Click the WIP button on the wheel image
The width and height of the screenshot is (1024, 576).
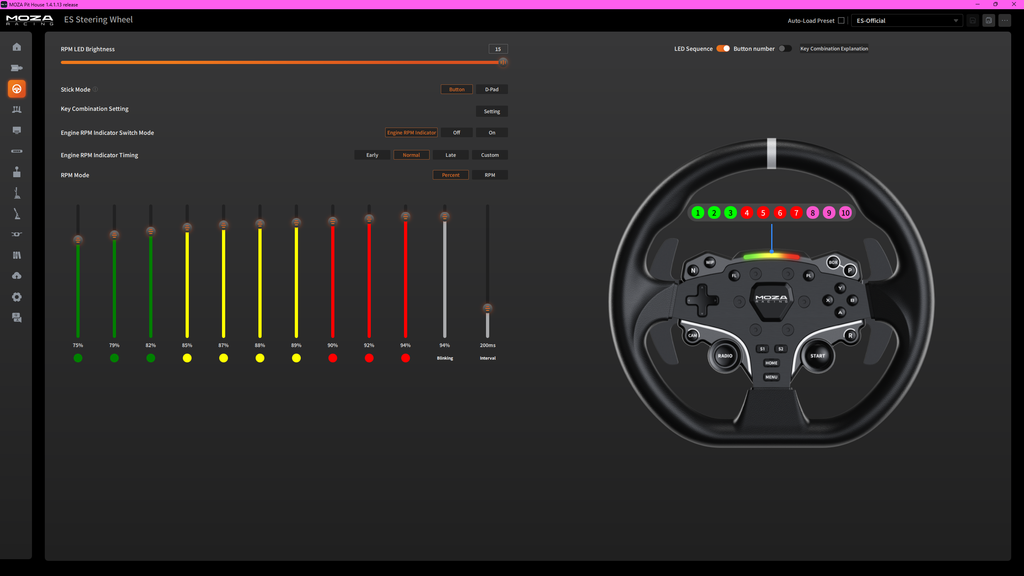[709, 263]
